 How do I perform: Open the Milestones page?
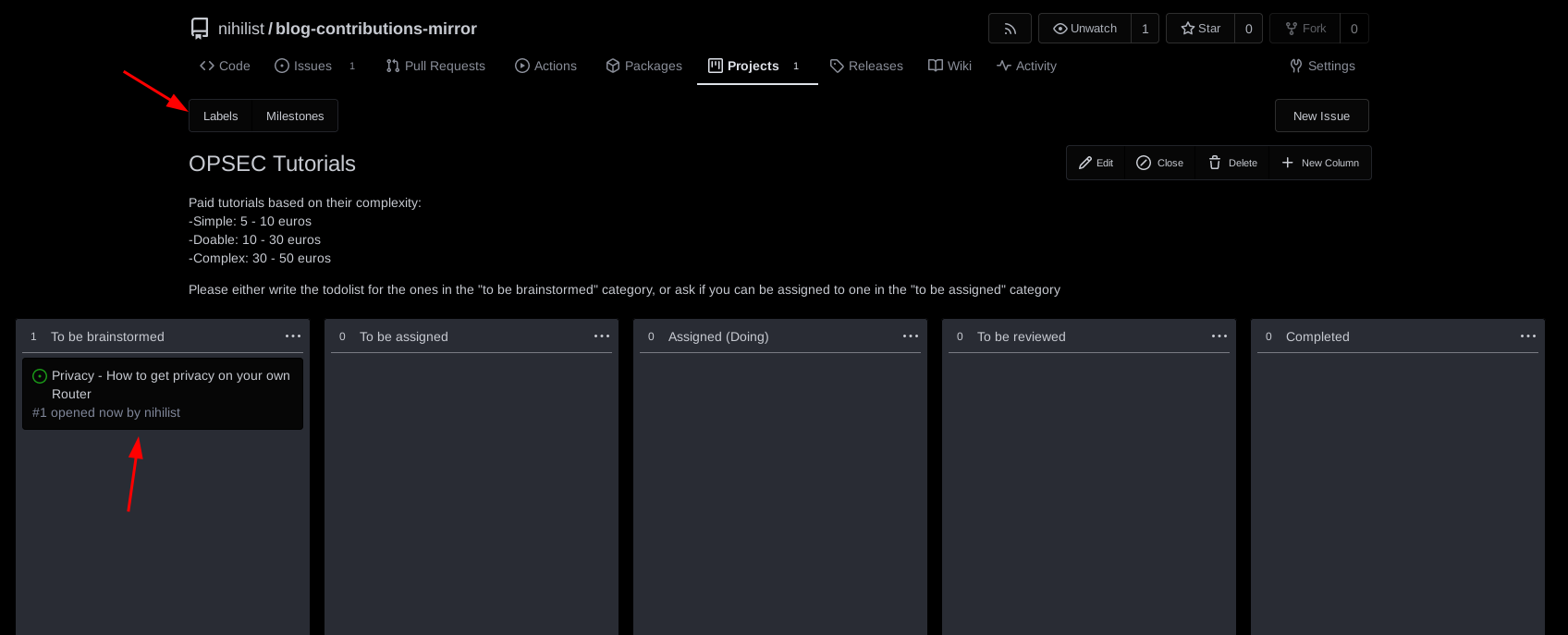(x=295, y=116)
